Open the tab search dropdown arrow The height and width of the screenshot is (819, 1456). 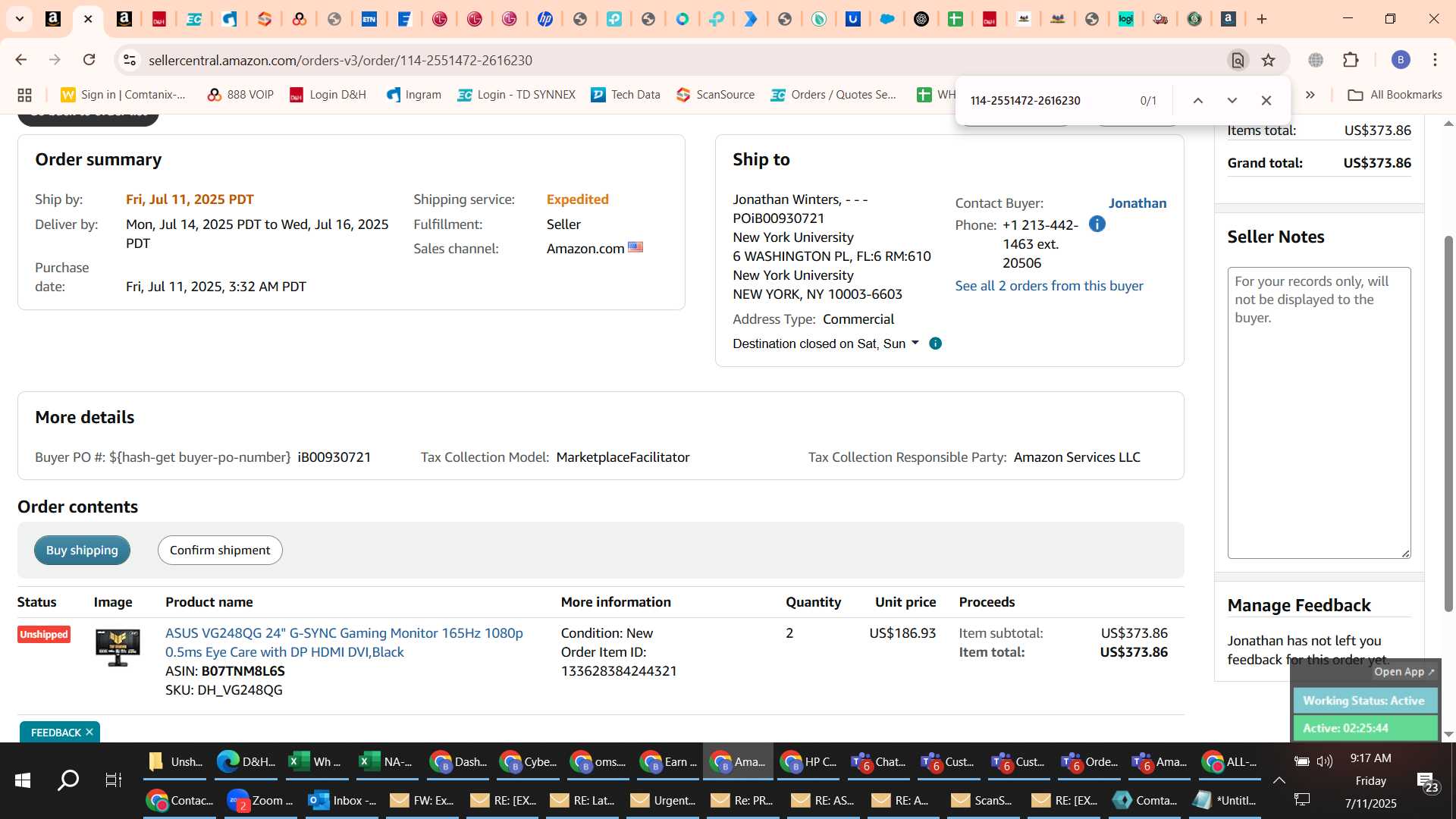point(20,19)
